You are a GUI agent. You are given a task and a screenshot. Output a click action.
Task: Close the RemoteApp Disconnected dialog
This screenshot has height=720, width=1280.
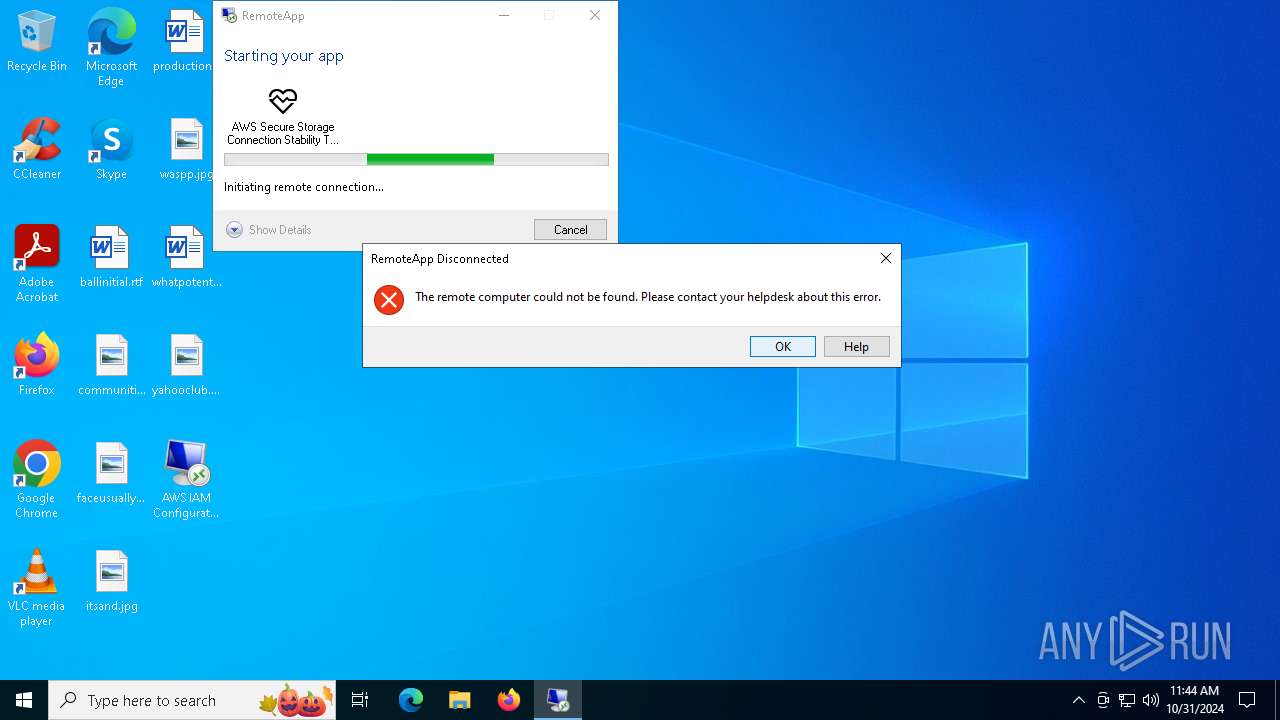point(885,258)
